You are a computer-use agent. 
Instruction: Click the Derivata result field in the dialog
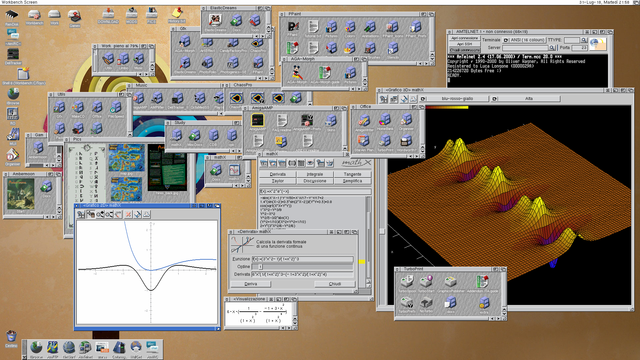tap(302, 274)
